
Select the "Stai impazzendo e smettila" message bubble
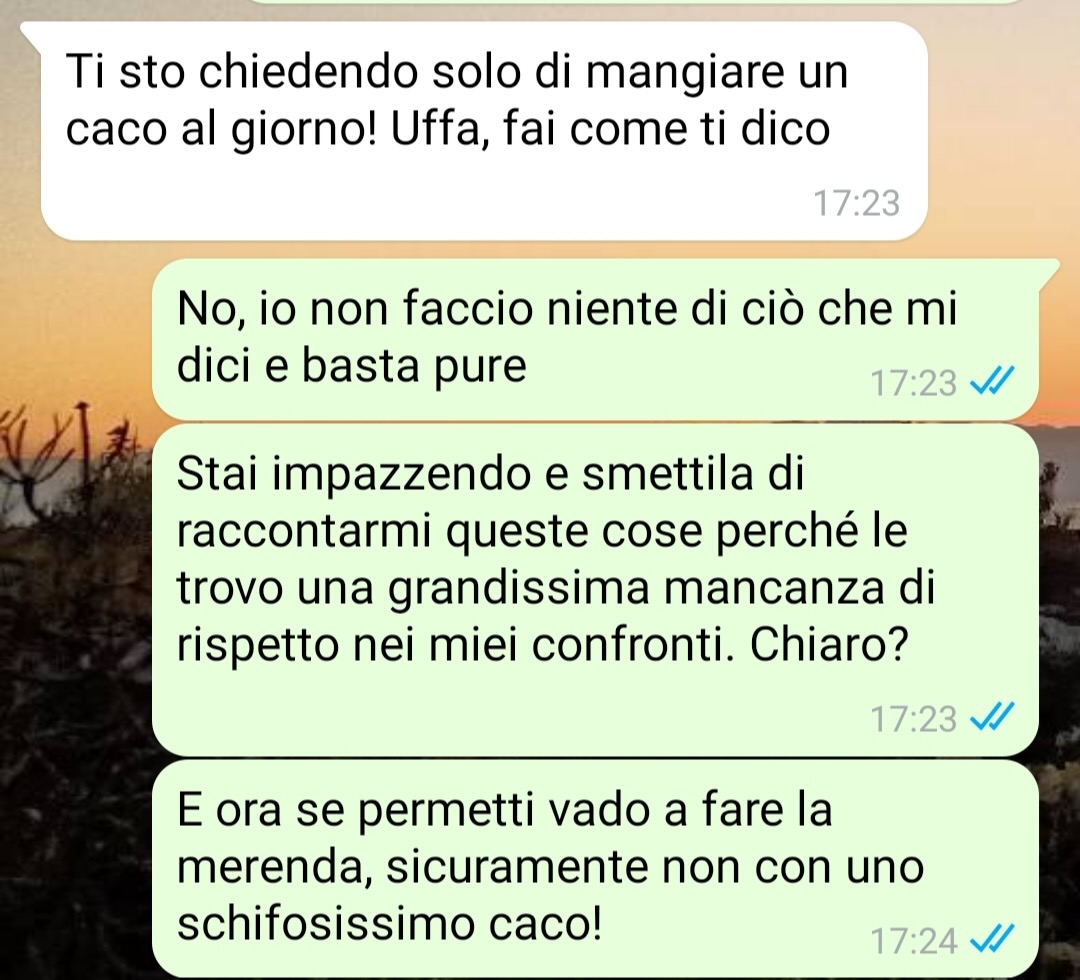pos(594,590)
